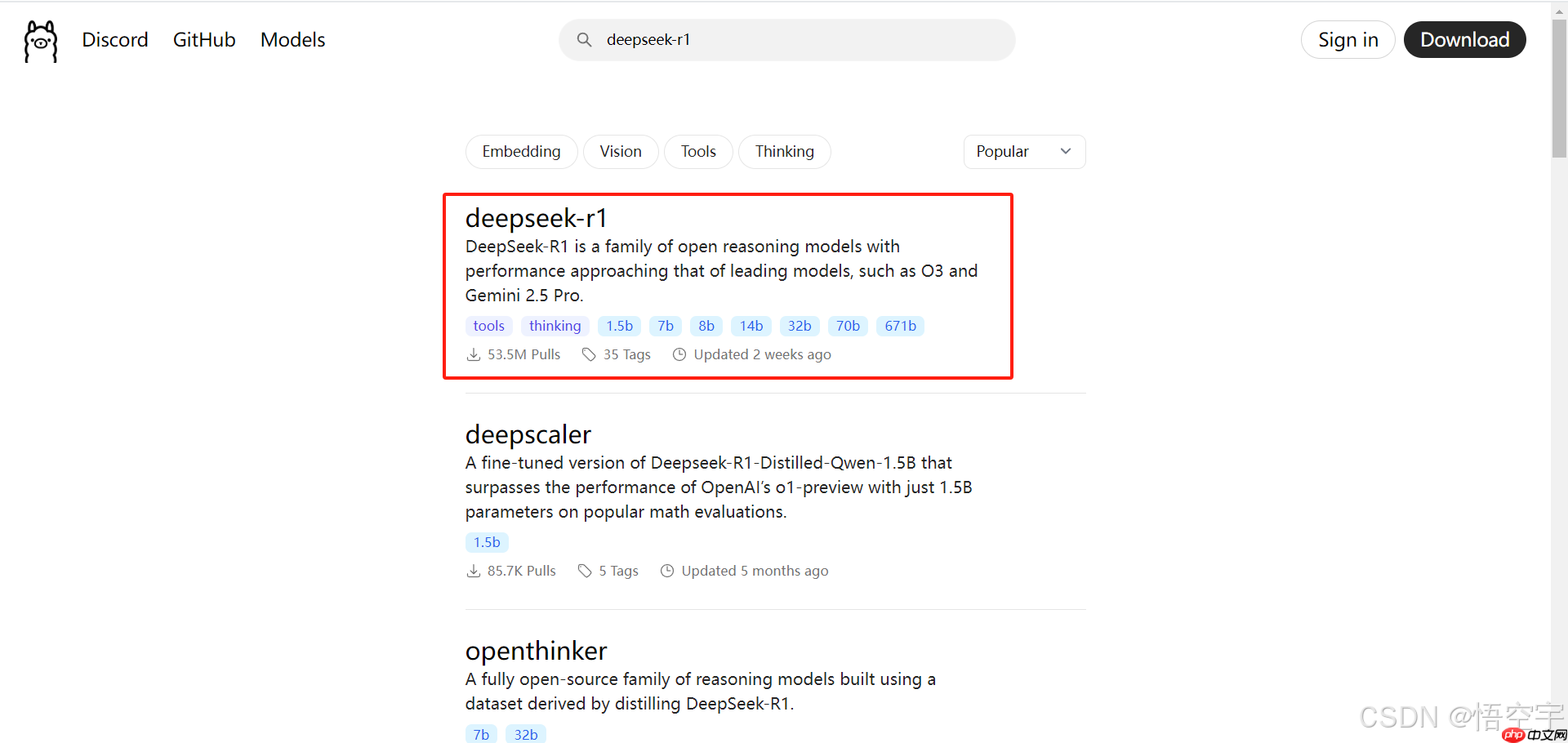Toggle the Tools filter chip
This screenshot has height=743, width=1568.
click(x=698, y=152)
